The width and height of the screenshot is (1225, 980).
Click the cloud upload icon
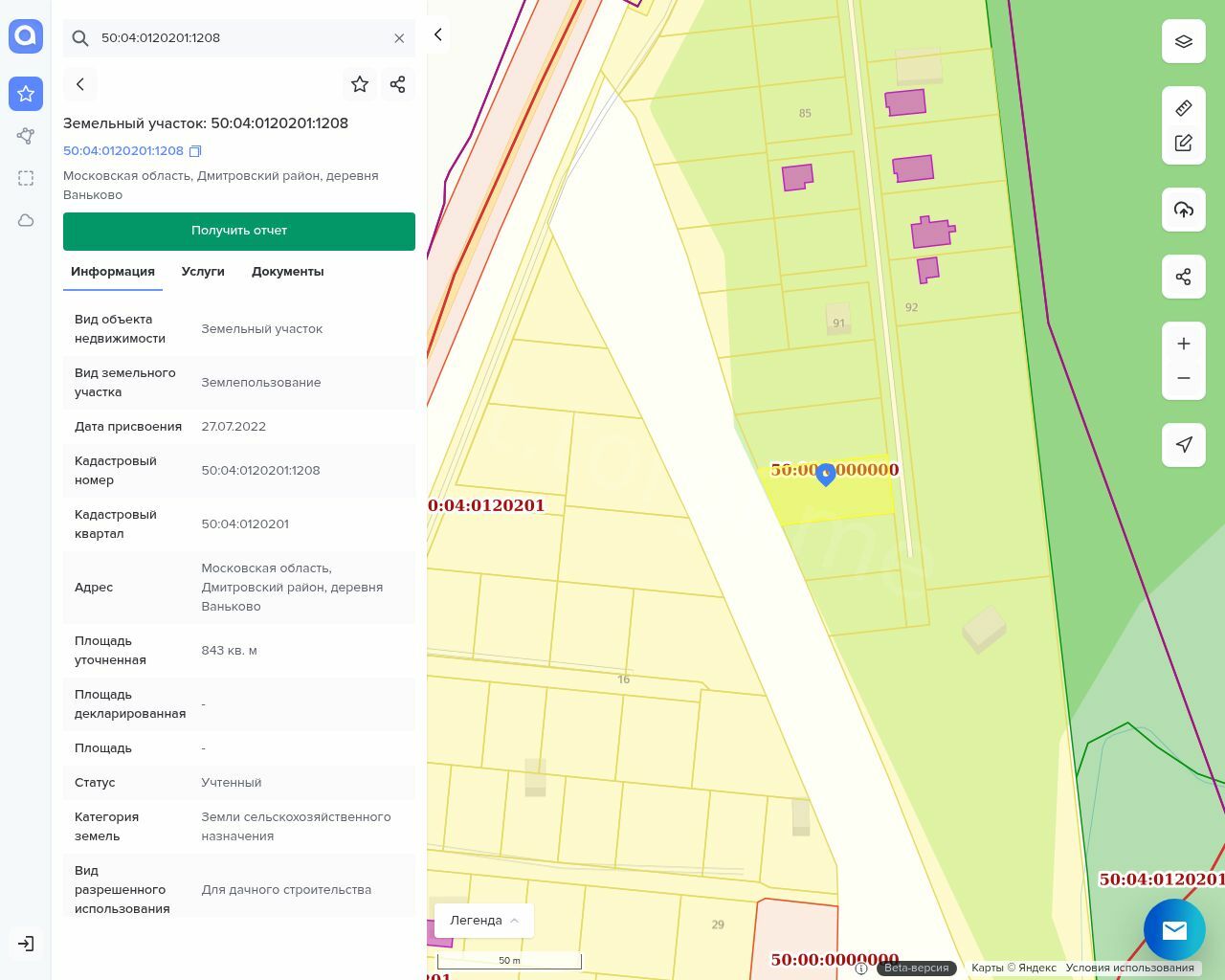(x=1183, y=210)
